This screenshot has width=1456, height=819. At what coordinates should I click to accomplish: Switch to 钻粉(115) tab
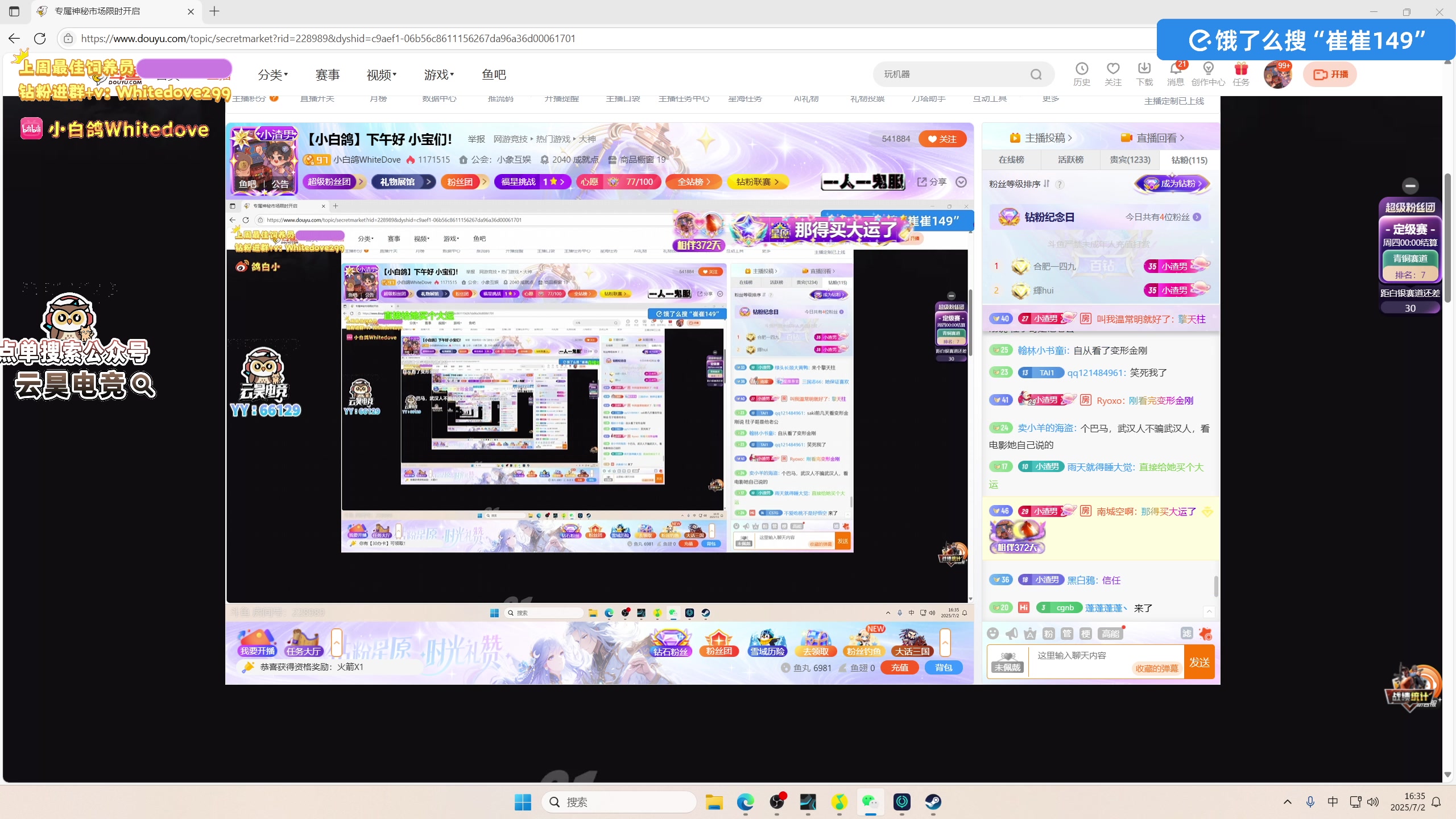tap(1189, 160)
